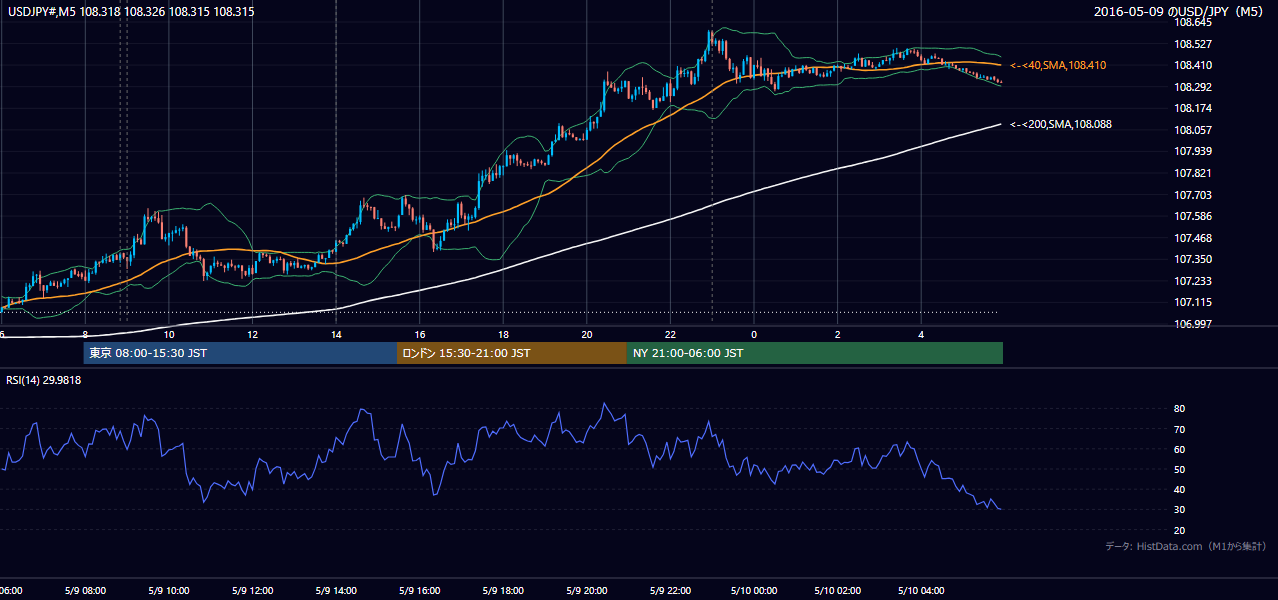Select the 東京 08:00-15:30 JST session bar
This screenshot has height=600, width=1278.
click(240, 353)
